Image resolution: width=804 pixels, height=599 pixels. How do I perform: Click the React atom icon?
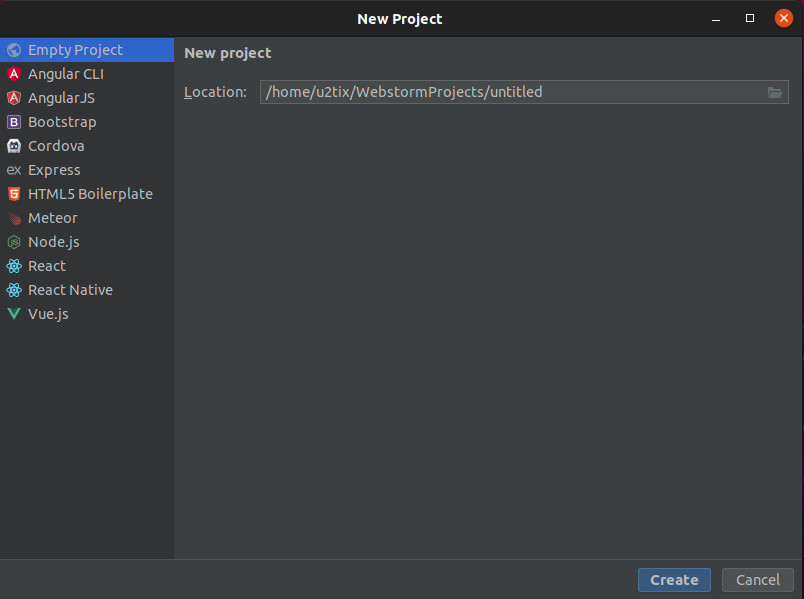pyautogui.click(x=13, y=266)
